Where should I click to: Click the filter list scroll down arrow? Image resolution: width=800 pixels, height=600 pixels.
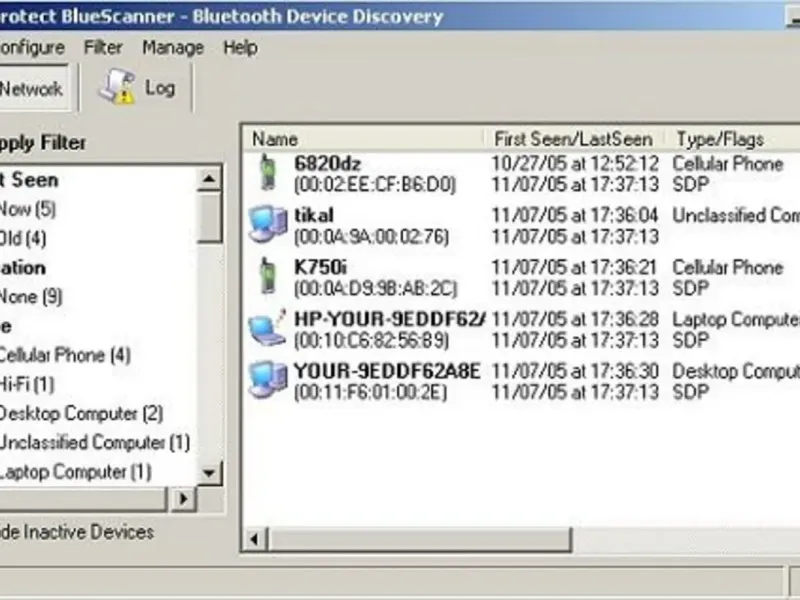point(209,473)
